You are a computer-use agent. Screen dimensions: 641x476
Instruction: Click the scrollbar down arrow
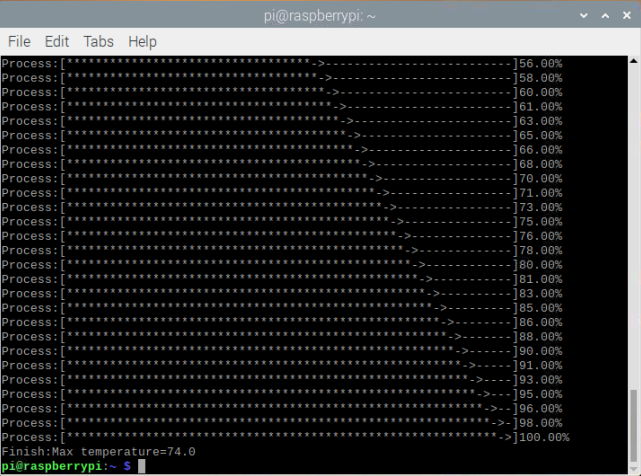(634, 469)
